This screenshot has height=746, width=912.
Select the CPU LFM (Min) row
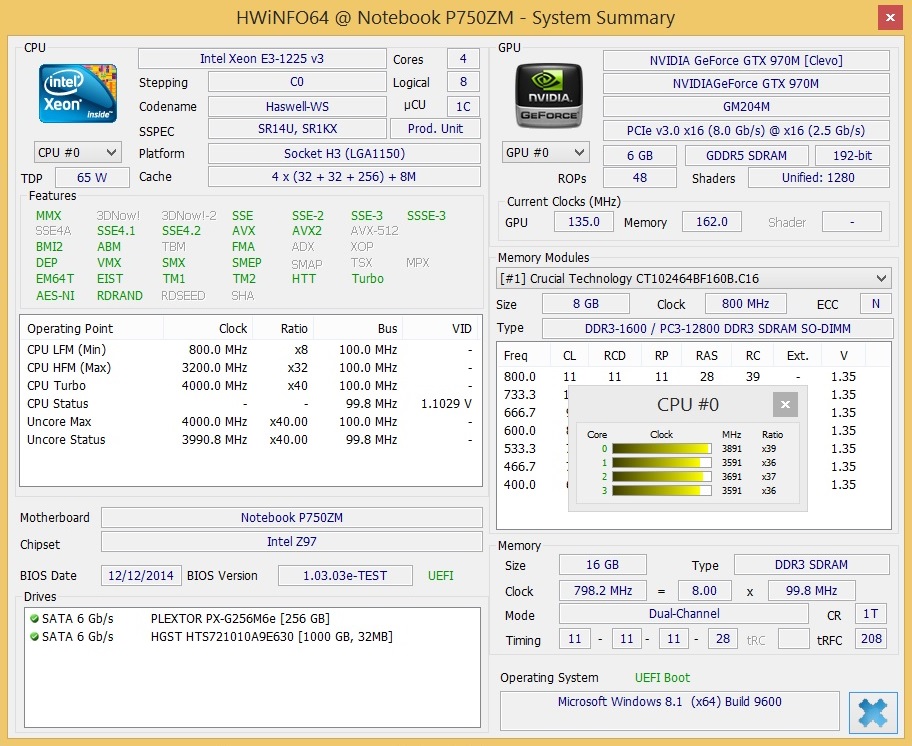point(250,349)
